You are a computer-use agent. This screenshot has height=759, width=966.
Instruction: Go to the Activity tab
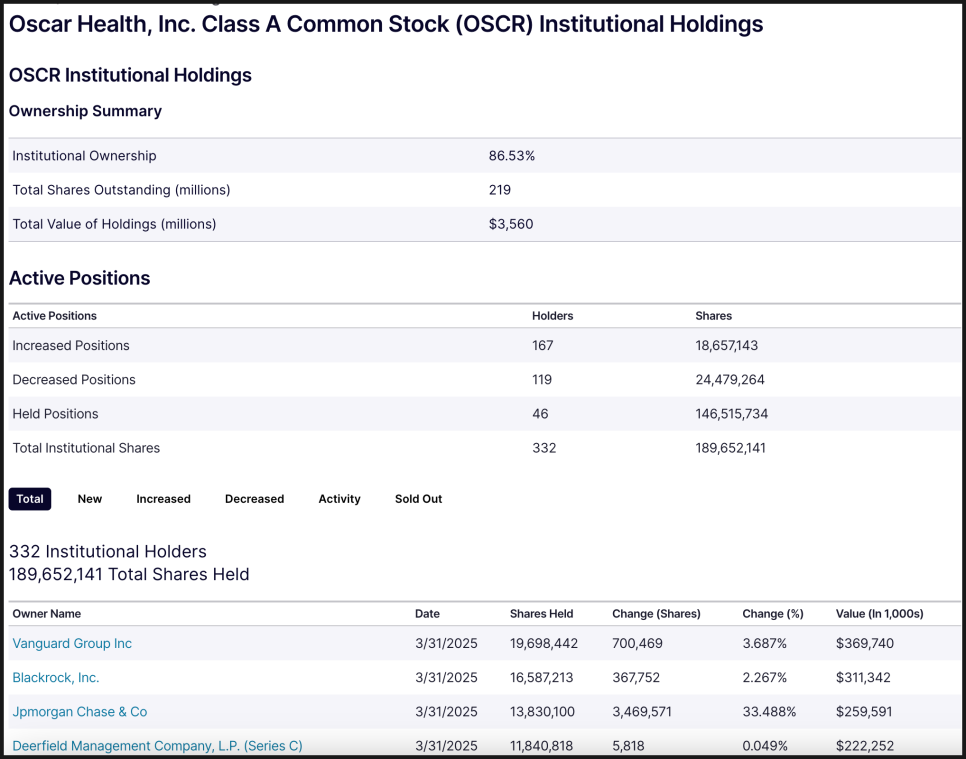pos(339,499)
